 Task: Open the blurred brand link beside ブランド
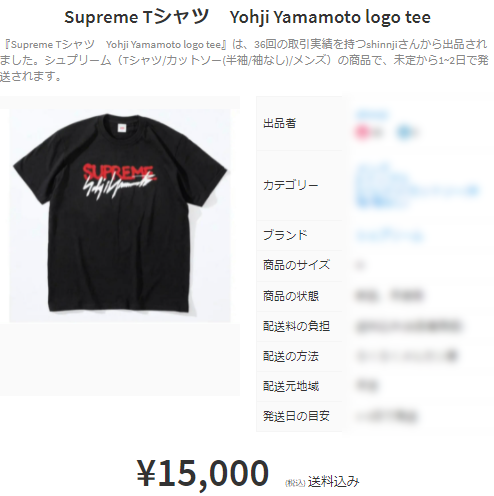point(390,235)
